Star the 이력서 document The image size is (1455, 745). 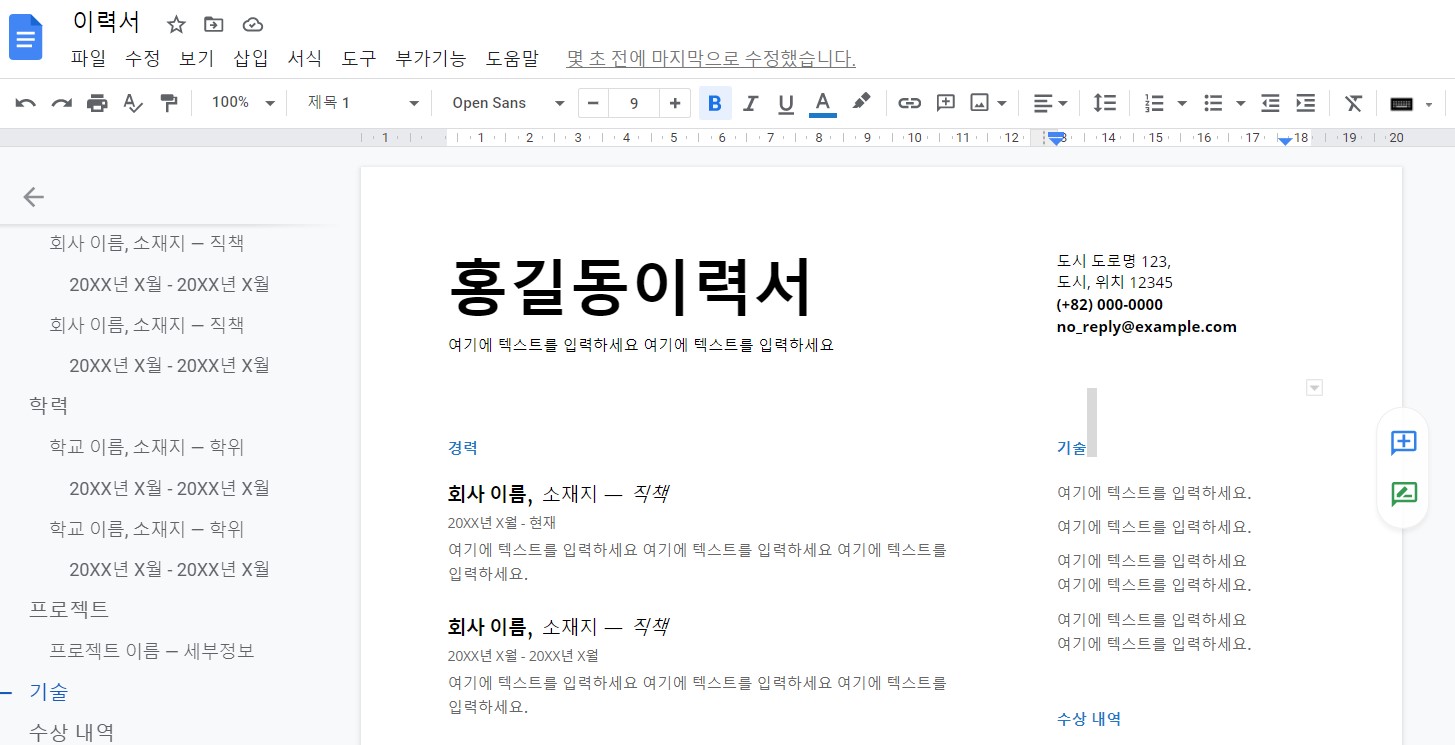(176, 25)
